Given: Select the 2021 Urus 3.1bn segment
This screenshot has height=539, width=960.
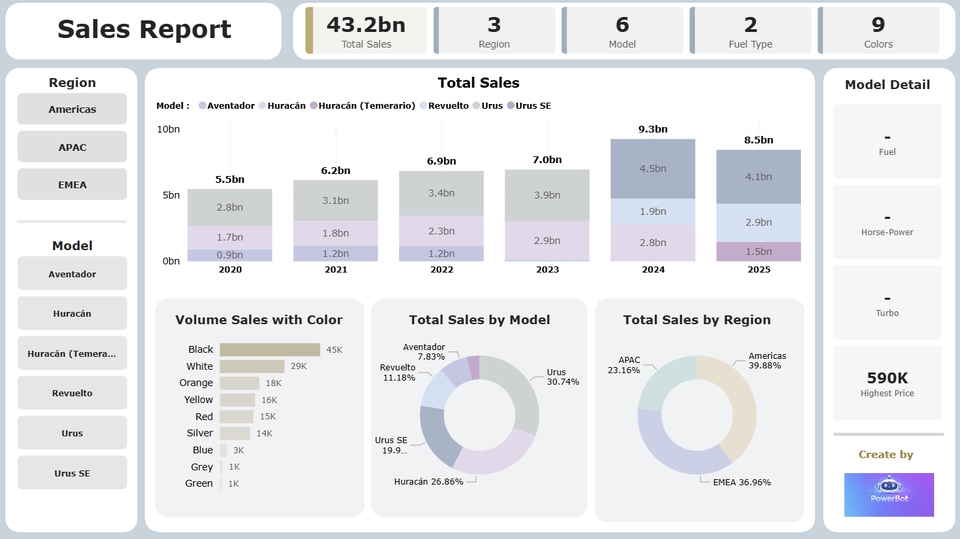Looking at the screenshot, I should pos(336,200).
